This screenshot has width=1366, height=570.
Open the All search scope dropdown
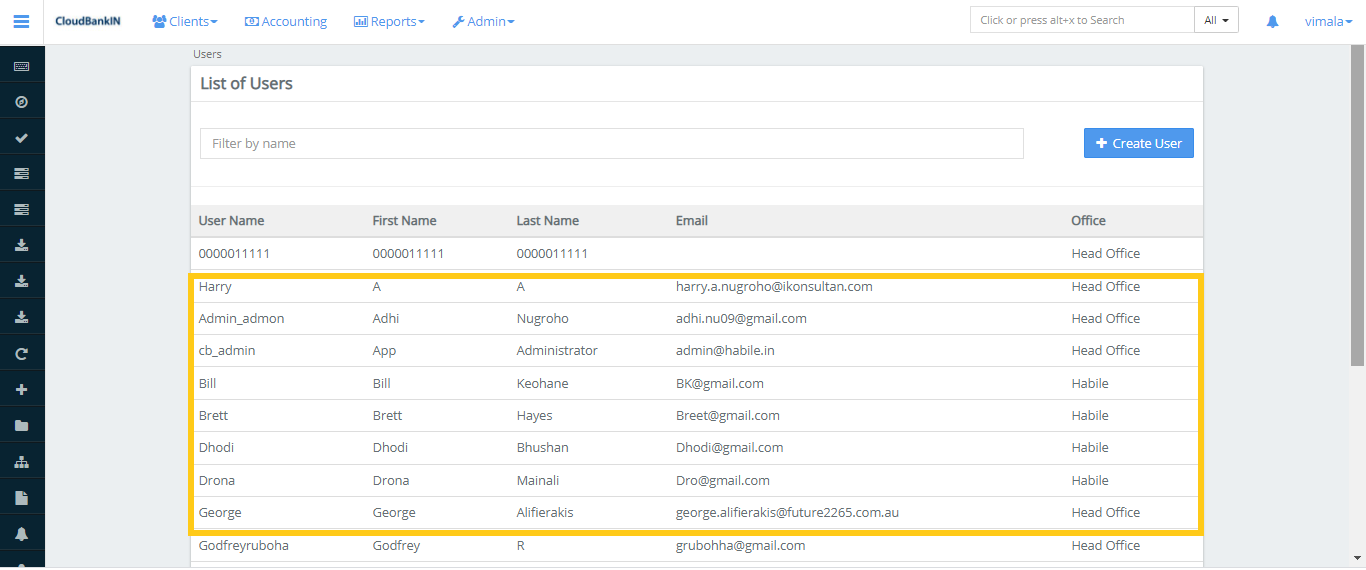(x=1216, y=20)
